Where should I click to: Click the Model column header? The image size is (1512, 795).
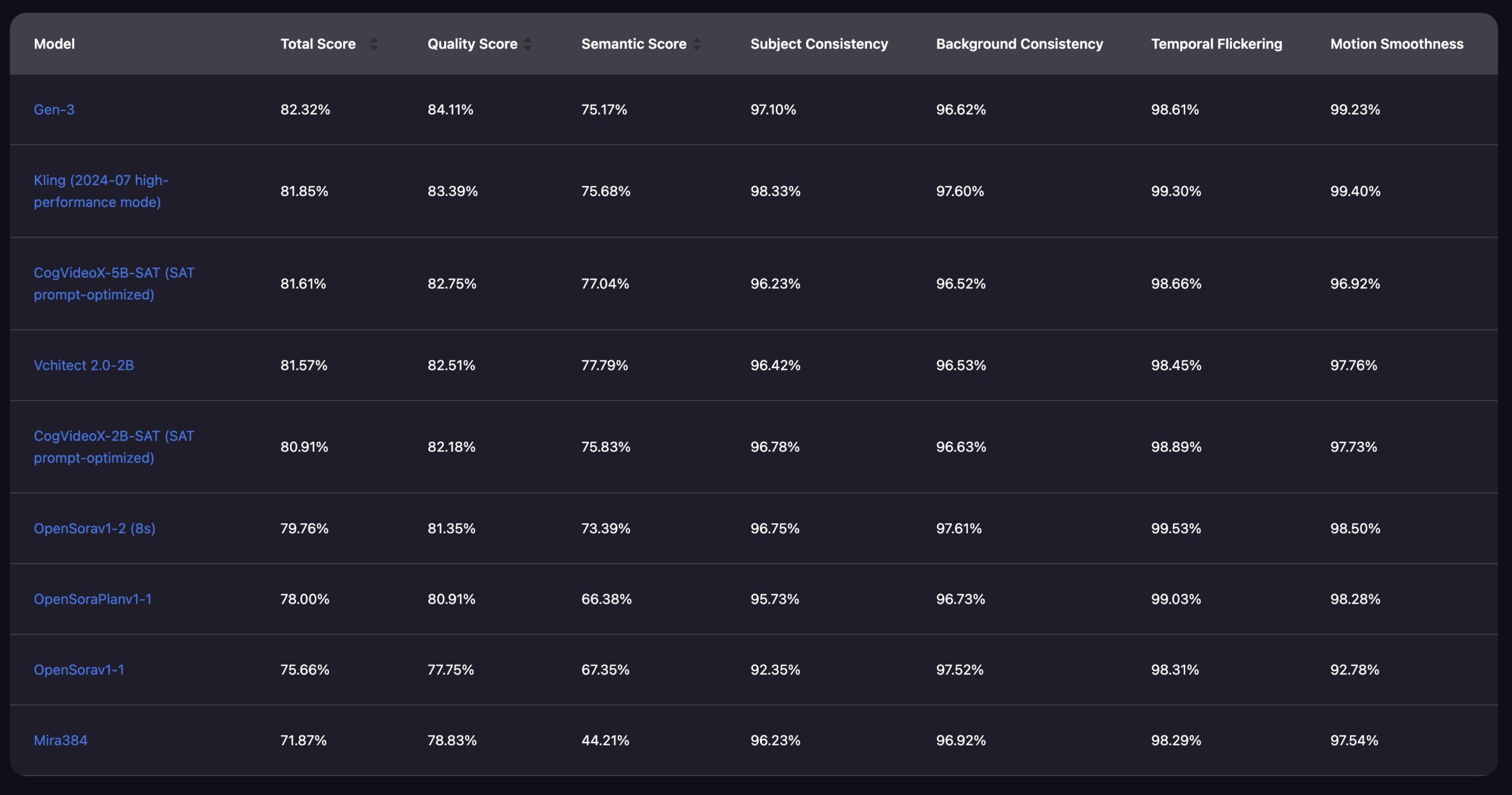(54, 44)
